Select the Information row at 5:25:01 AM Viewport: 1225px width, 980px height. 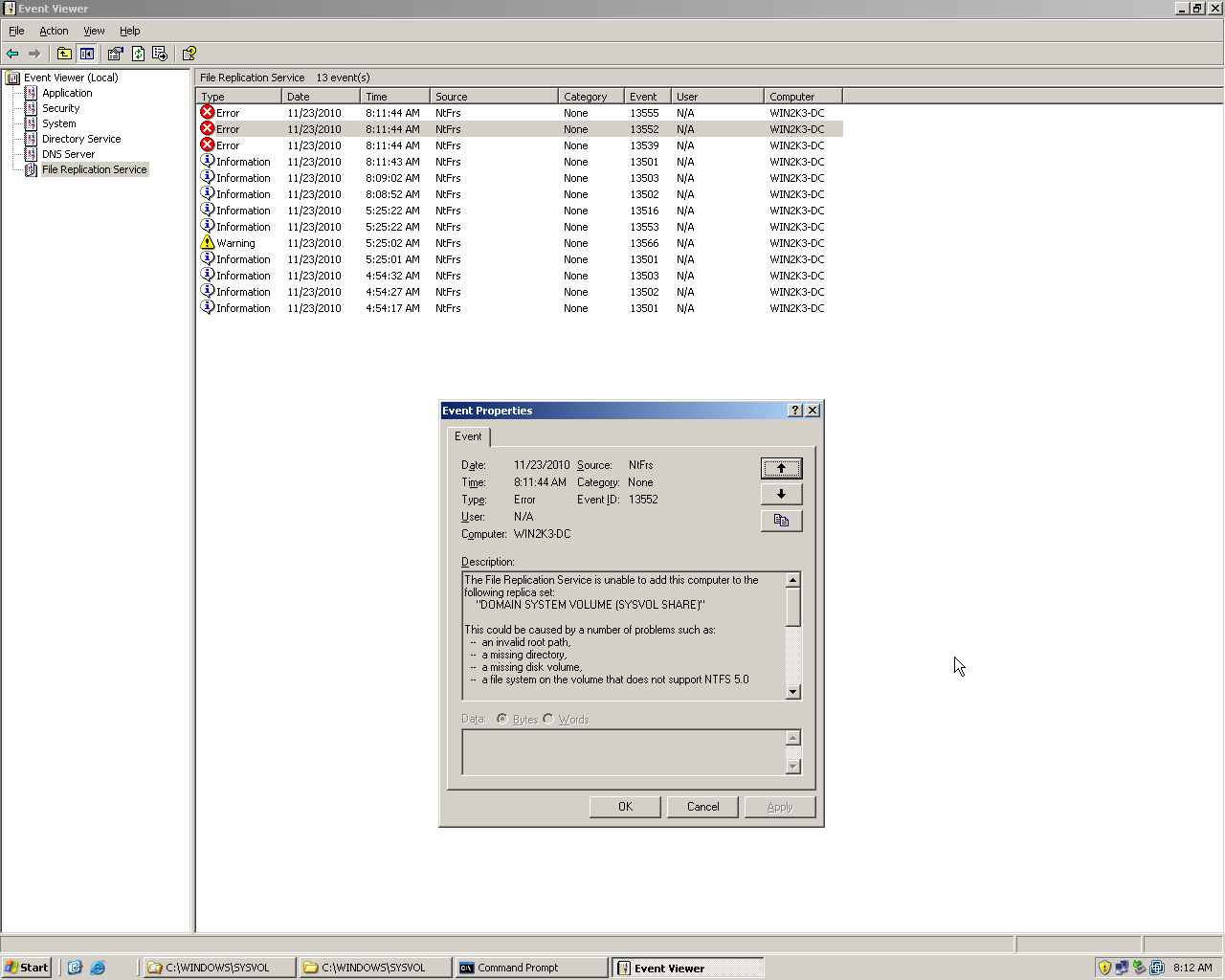(520, 259)
